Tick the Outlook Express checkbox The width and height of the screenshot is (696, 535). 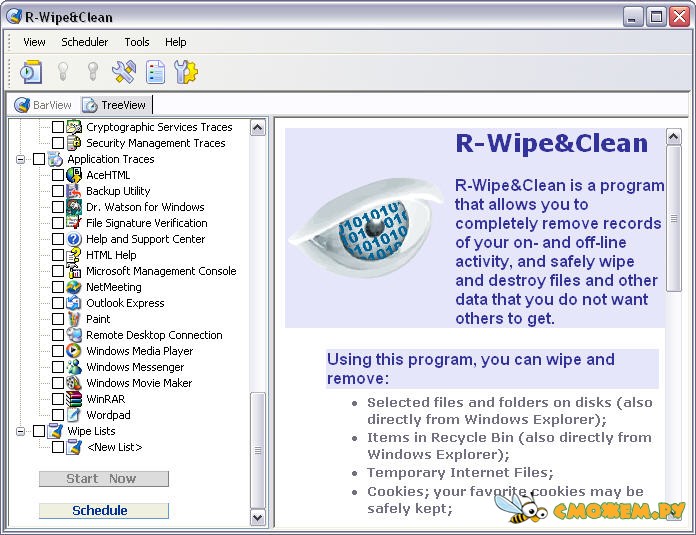pyautogui.click(x=58, y=303)
